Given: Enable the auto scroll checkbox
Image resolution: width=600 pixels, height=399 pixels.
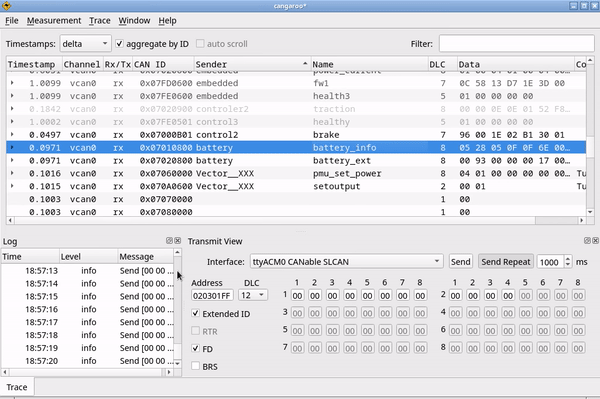Looking at the screenshot, I should coord(200,44).
